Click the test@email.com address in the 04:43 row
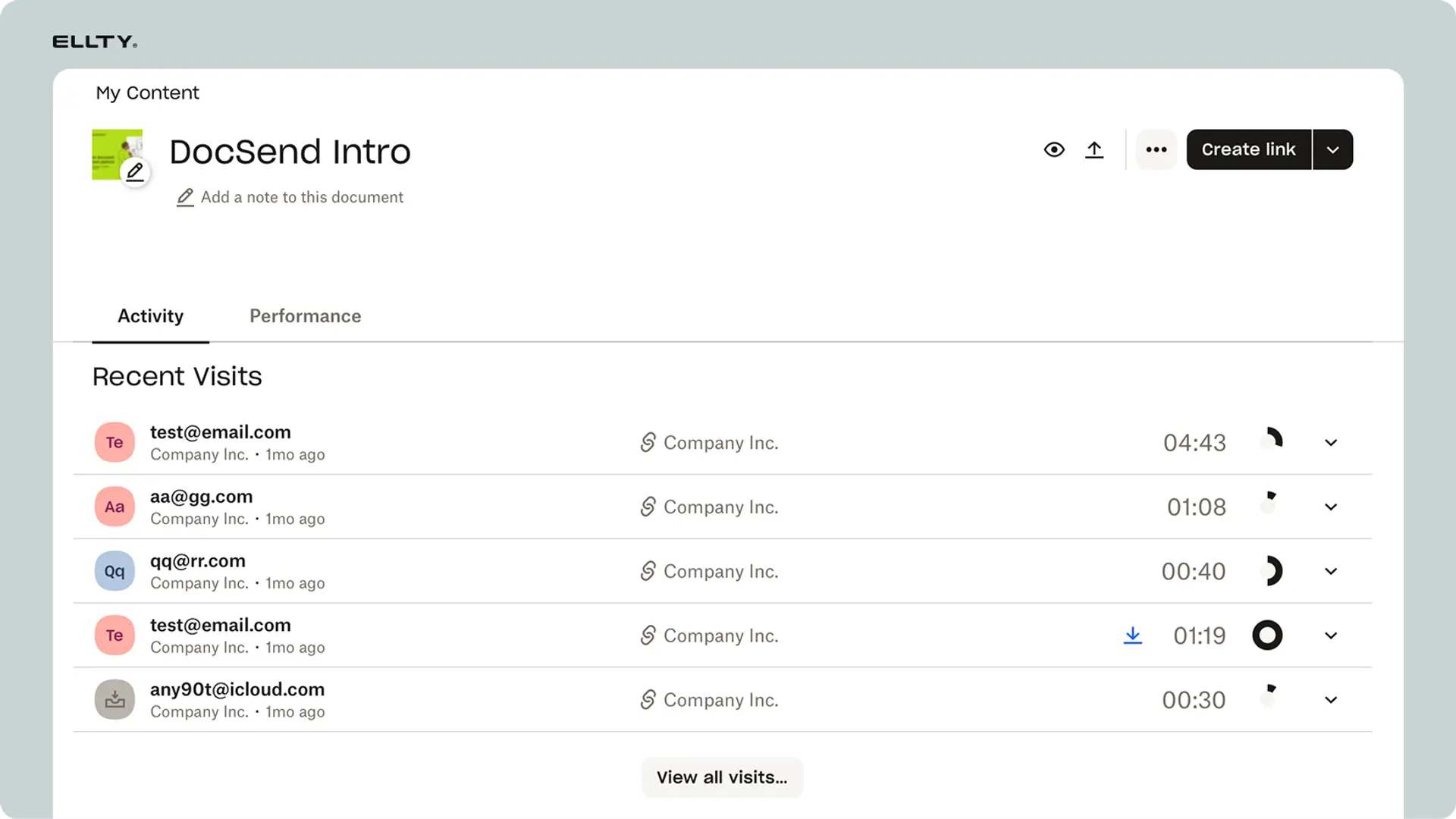1456x819 pixels. [x=221, y=432]
